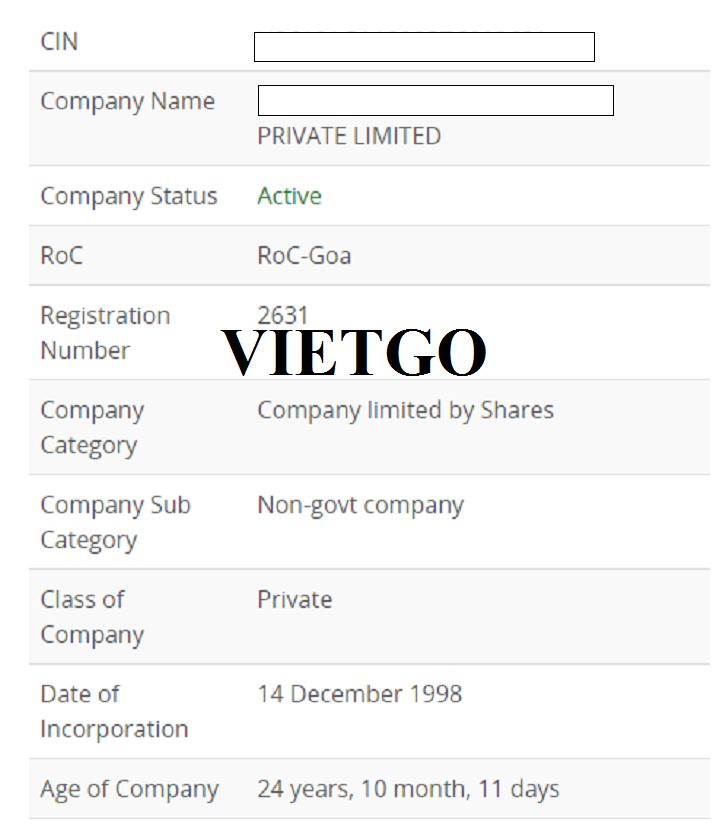Image resolution: width=728 pixels, height=835 pixels.
Task: Click the Class of Company label
Action: (x=91, y=617)
